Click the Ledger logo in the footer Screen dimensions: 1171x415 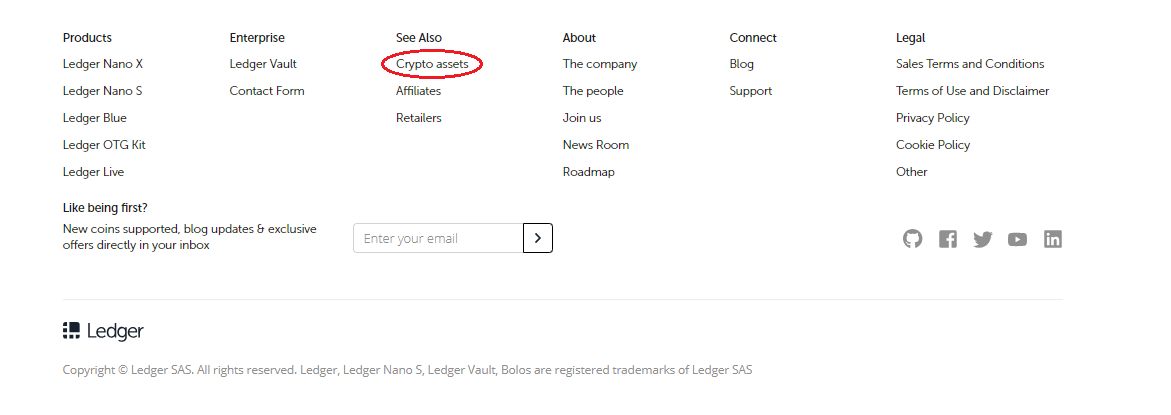[103, 331]
